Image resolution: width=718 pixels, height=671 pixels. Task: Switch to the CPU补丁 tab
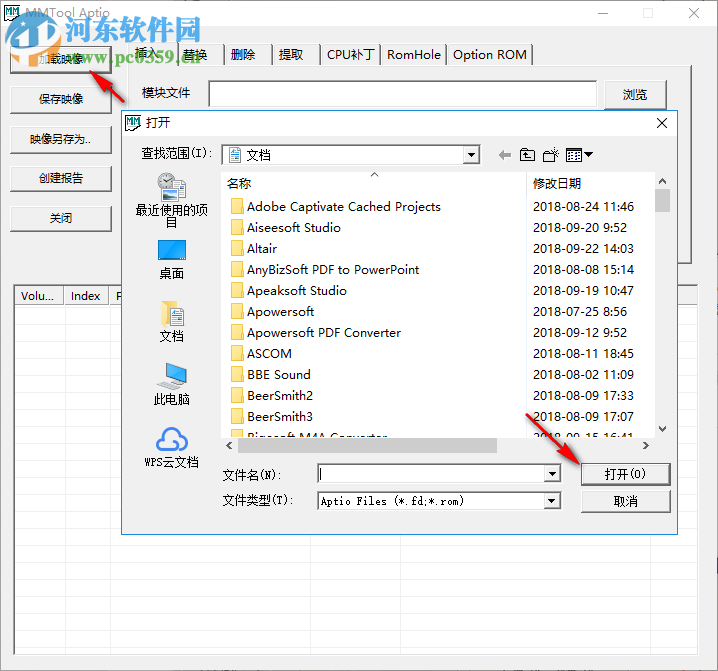(351, 55)
